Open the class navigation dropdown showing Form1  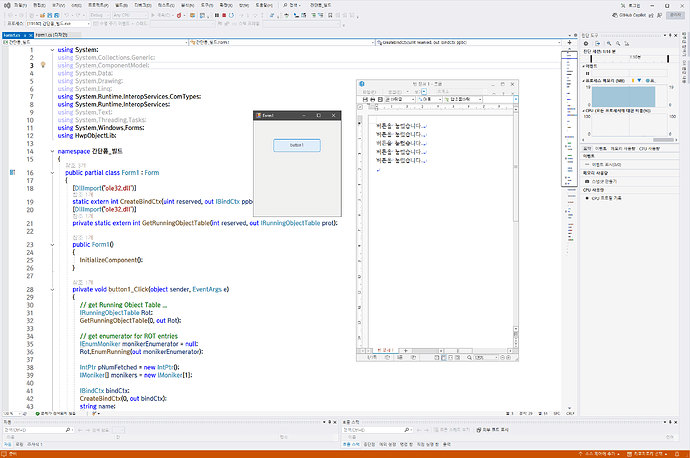282,42
